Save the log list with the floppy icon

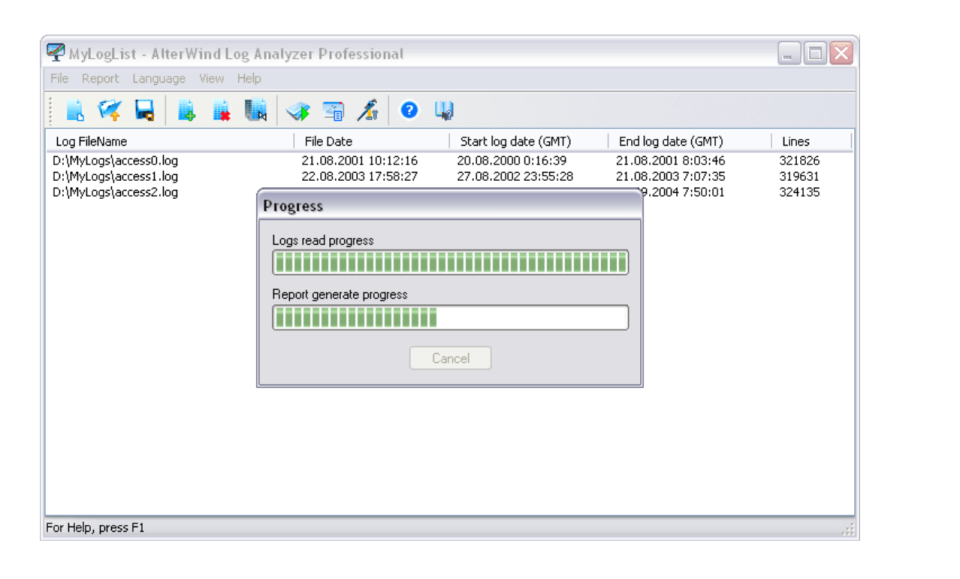[144, 111]
